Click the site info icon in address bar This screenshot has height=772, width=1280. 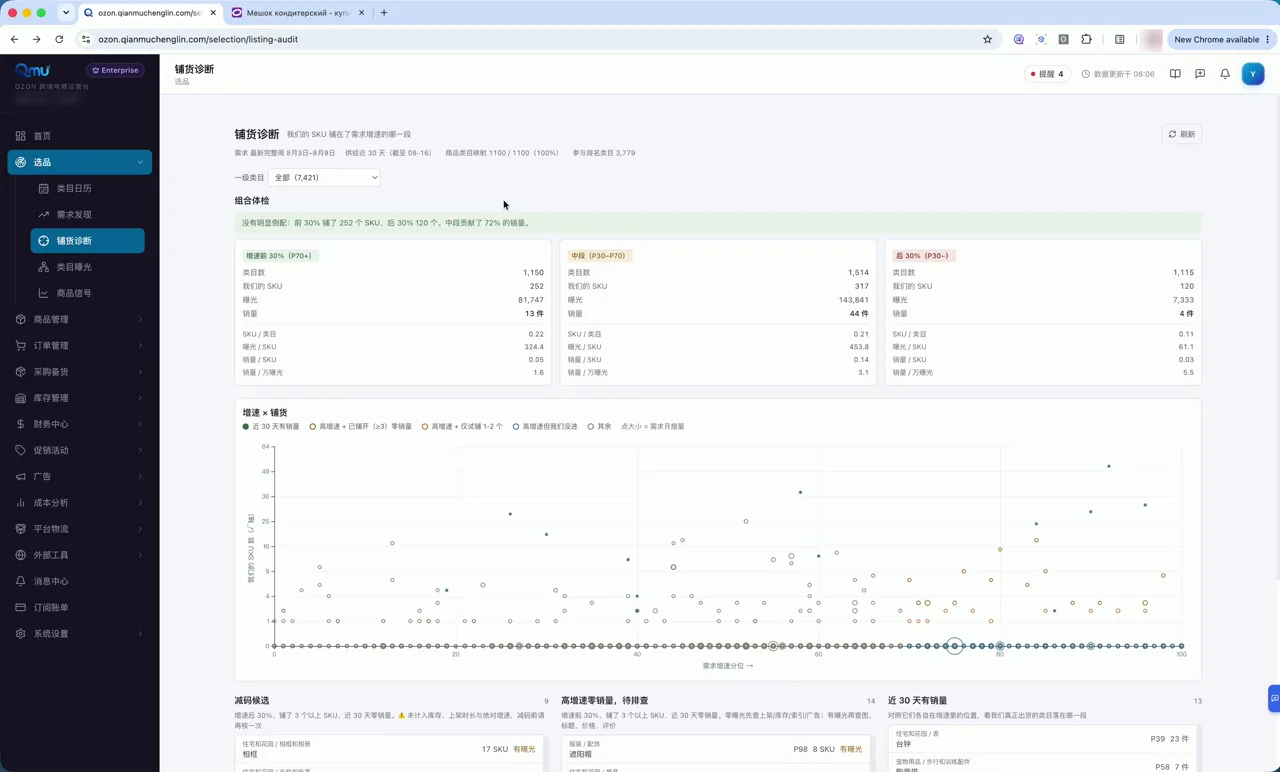(x=86, y=39)
